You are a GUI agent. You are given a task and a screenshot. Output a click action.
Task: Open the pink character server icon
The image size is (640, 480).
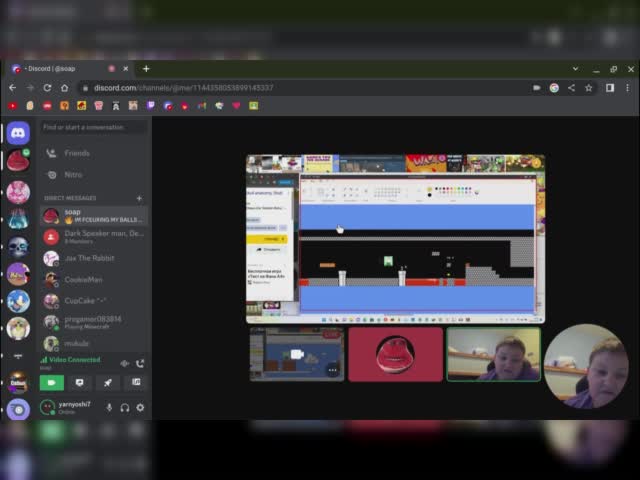18,192
